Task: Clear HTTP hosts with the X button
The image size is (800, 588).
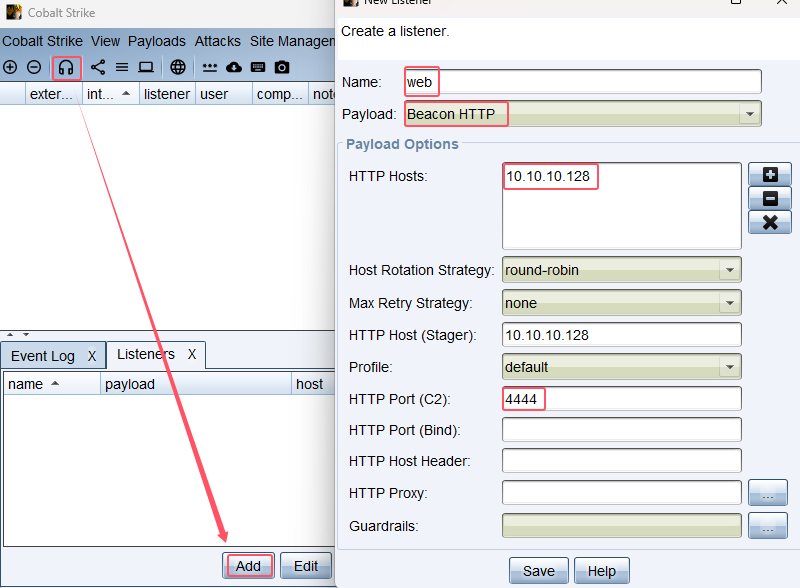Action: [x=769, y=223]
